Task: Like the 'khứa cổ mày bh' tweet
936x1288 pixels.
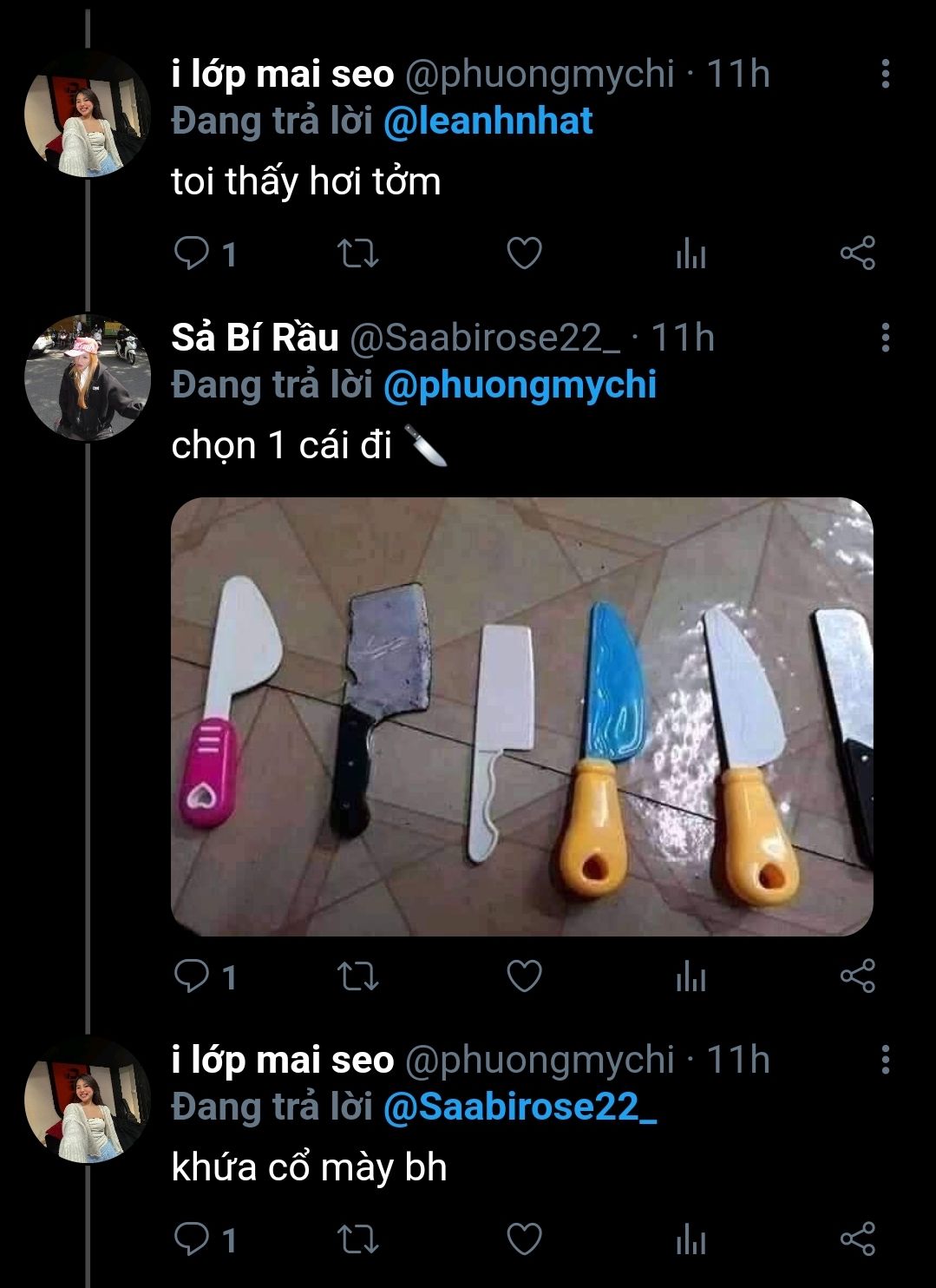Action: tap(524, 1239)
